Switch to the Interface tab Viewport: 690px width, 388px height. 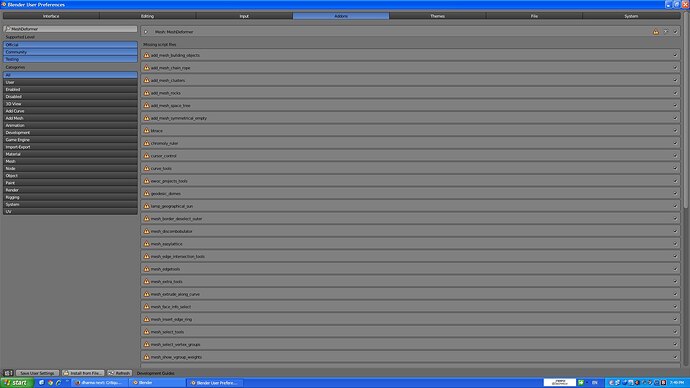[x=51, y=16]
